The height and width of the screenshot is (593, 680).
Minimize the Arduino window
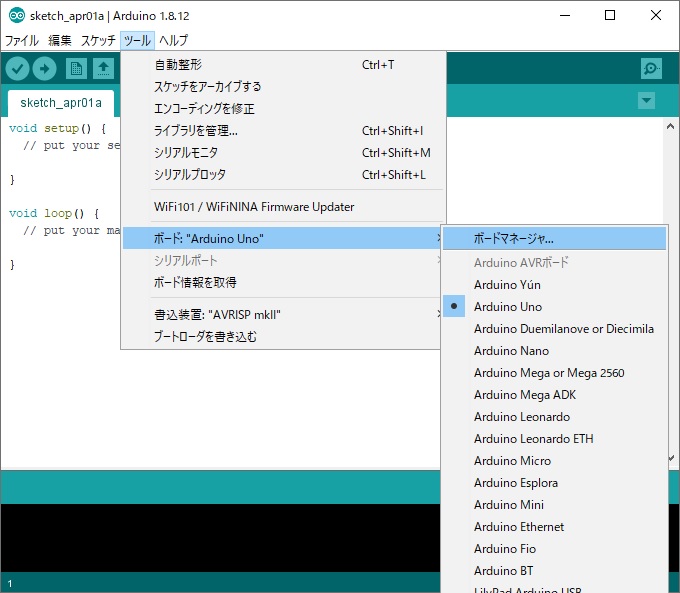click(x=565, y=16)
